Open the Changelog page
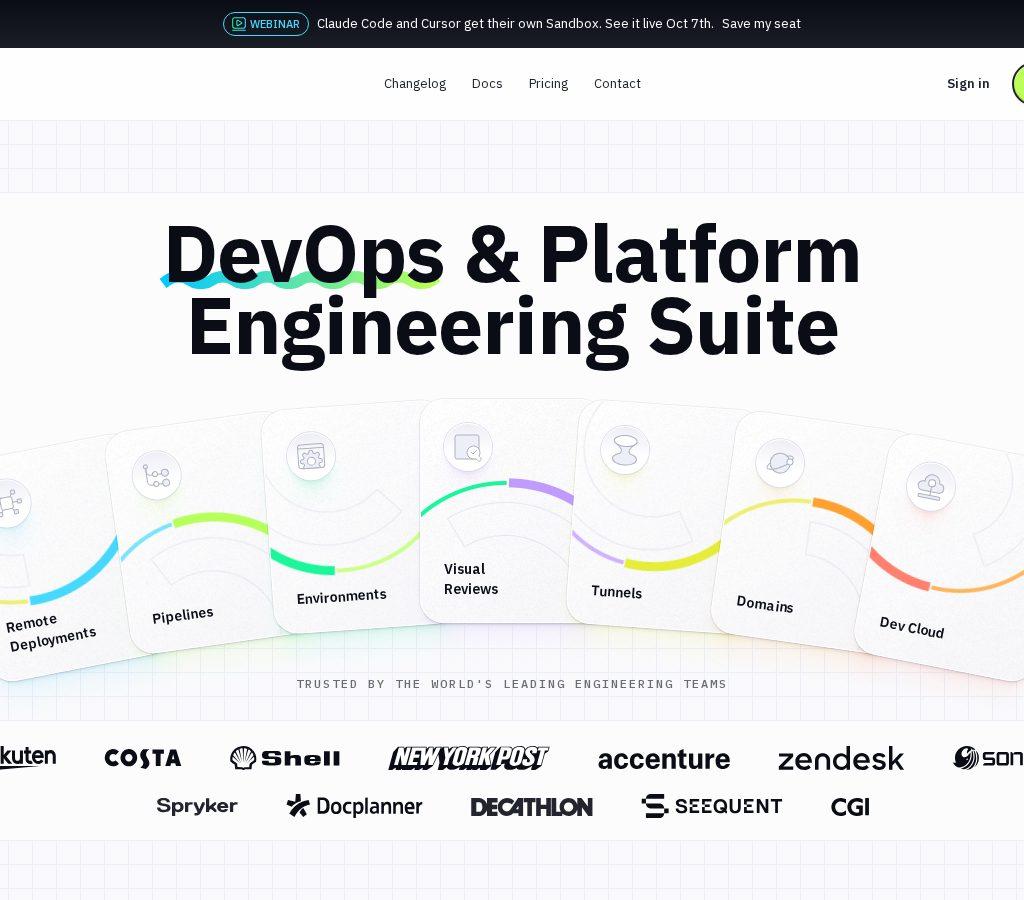 tap(415, 84)
